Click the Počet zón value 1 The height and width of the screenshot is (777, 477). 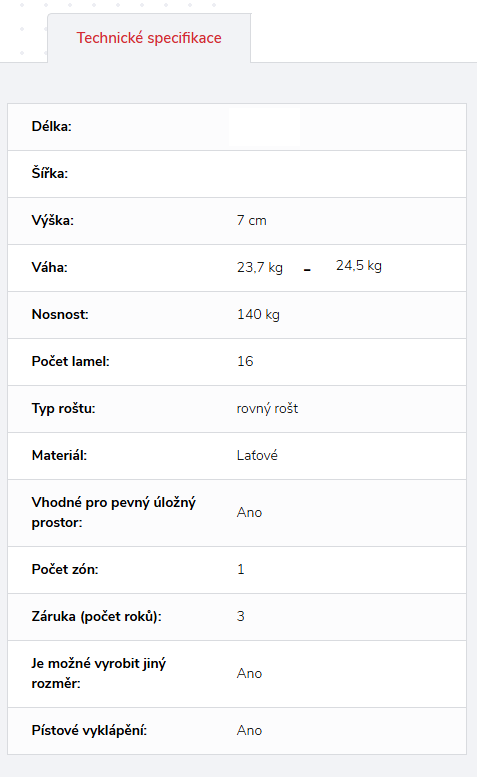[241, 569]
